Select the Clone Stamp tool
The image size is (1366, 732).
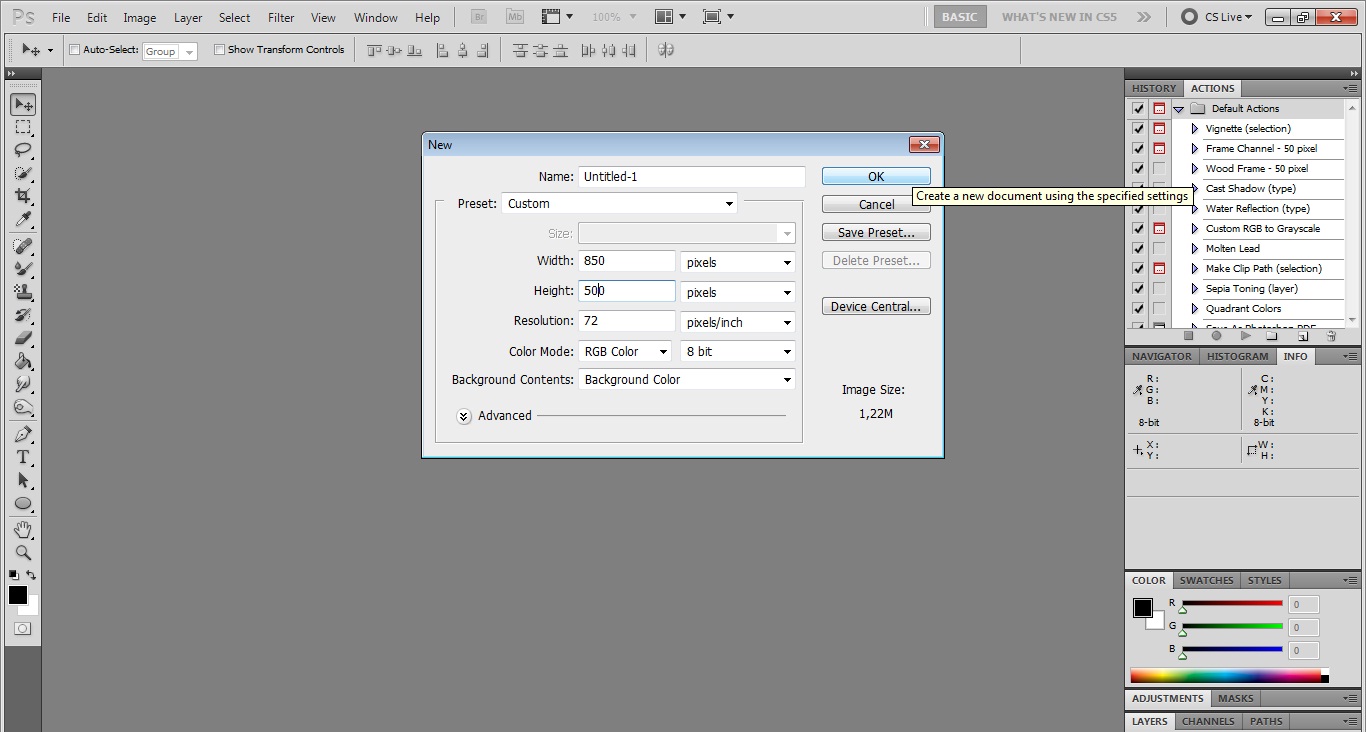tap(22, 292)
